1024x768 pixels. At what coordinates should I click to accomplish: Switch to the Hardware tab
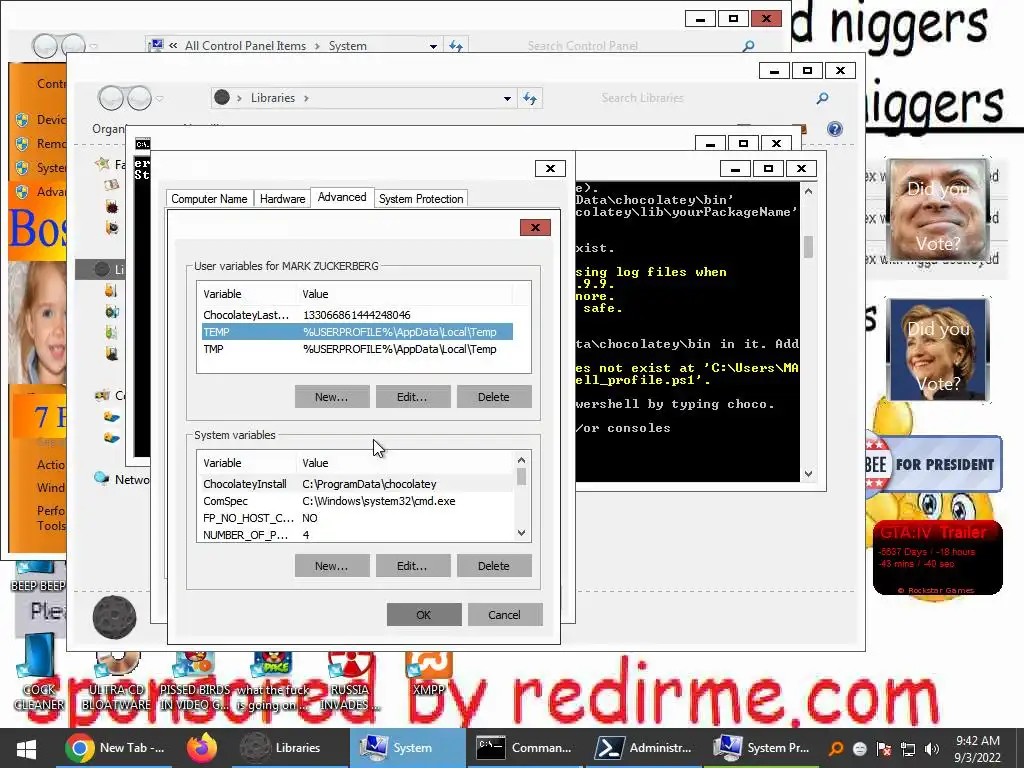pyautogui.click(x=282, y=199)
